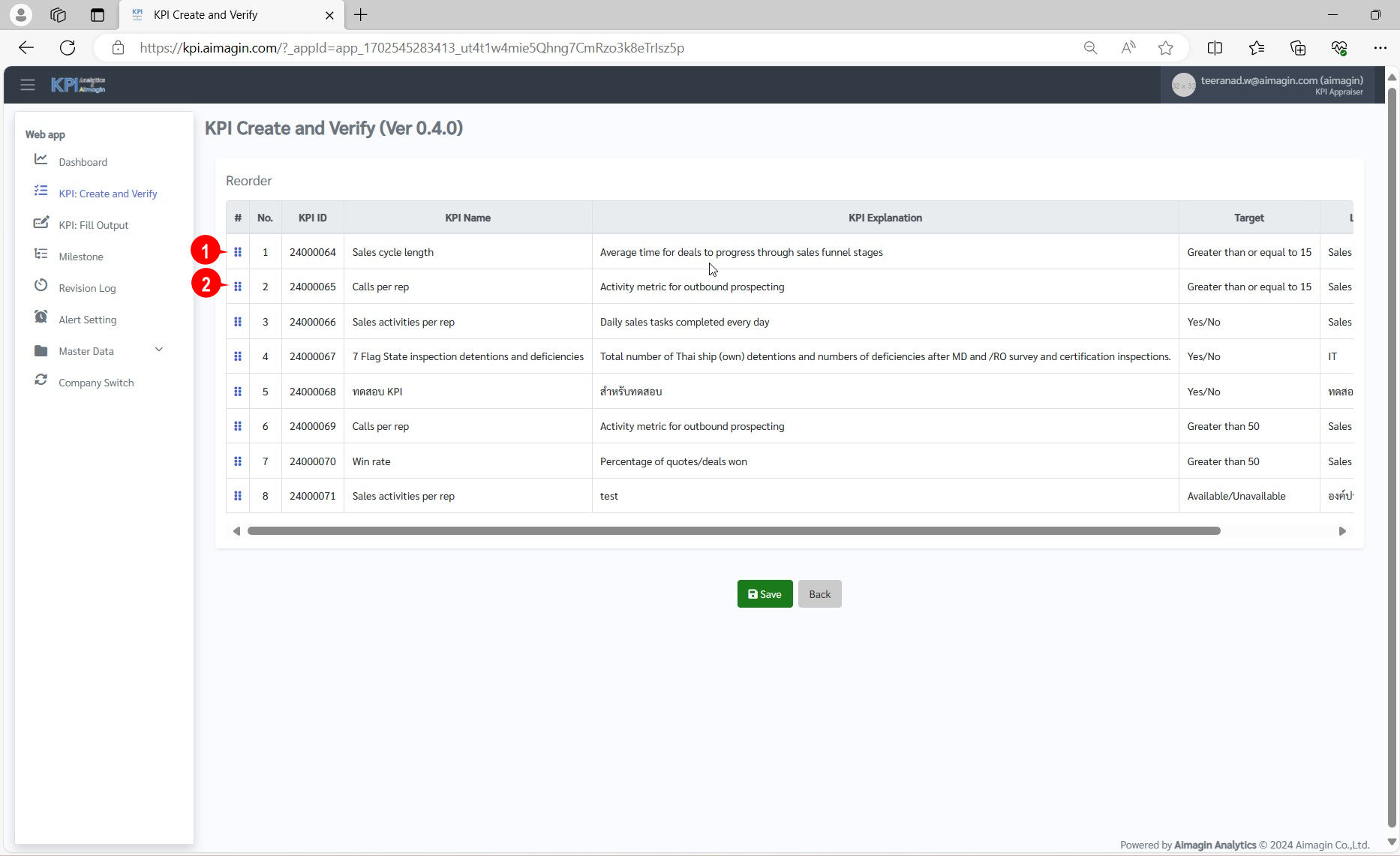Click the Back button
Viewport: 1400px width, 856px height.
pos(819,594)
